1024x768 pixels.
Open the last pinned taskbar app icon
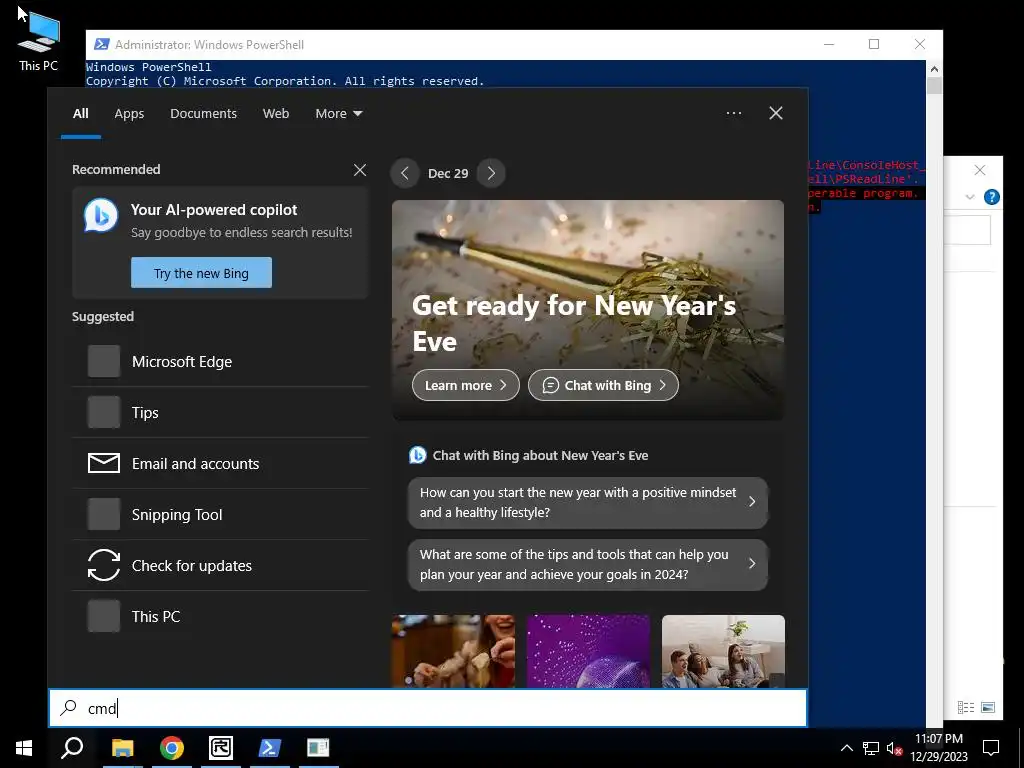point(319,748)
